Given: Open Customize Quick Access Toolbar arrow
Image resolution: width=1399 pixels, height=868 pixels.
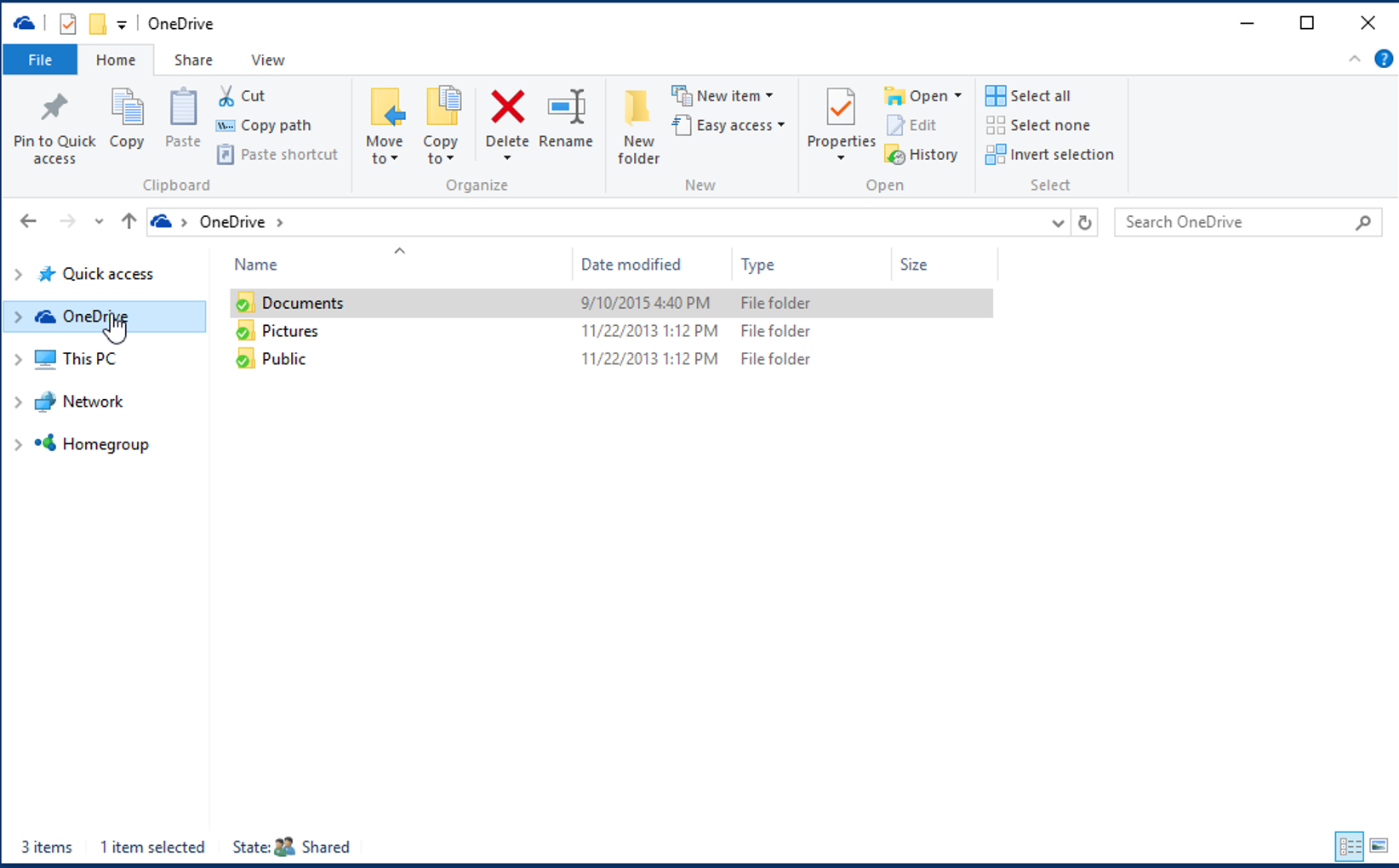Looking at the screenshot, I should (x=122, y=25).
